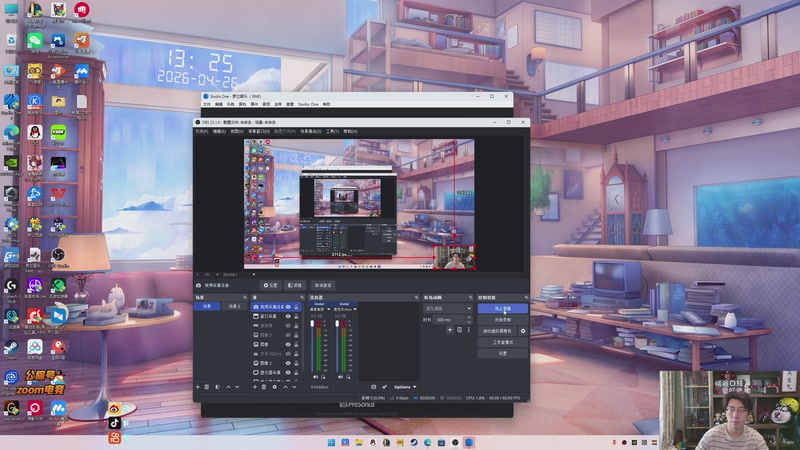Increase transition duration with the up stepper arrow
The height and width of the screenshot is (450, 800).
click(x=469, y=317)
